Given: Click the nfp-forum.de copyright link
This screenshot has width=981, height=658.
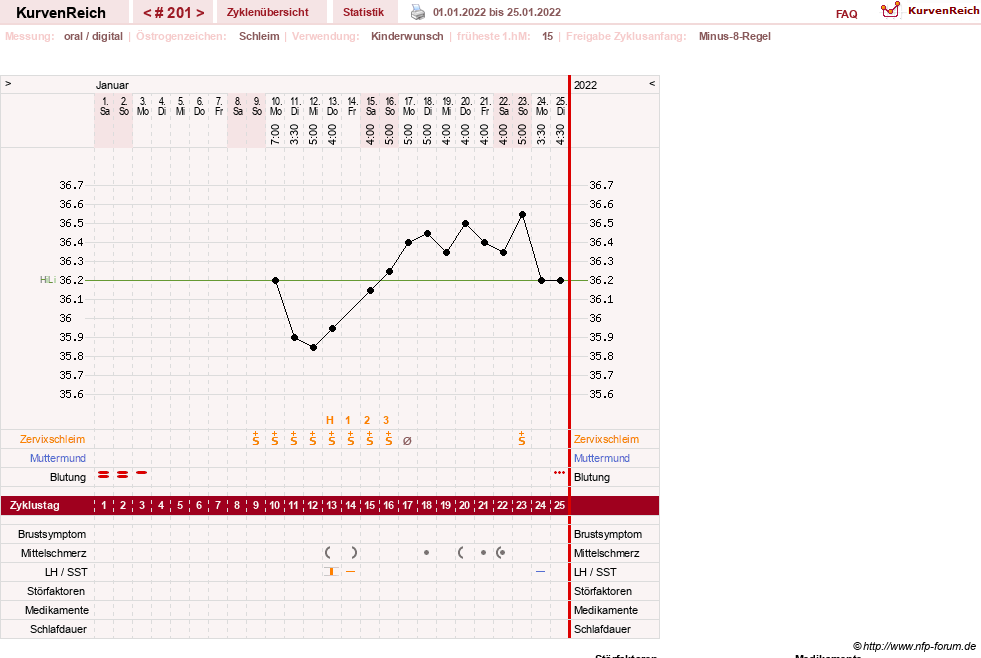Looking at the screenshot, I should tap(914, 646).
